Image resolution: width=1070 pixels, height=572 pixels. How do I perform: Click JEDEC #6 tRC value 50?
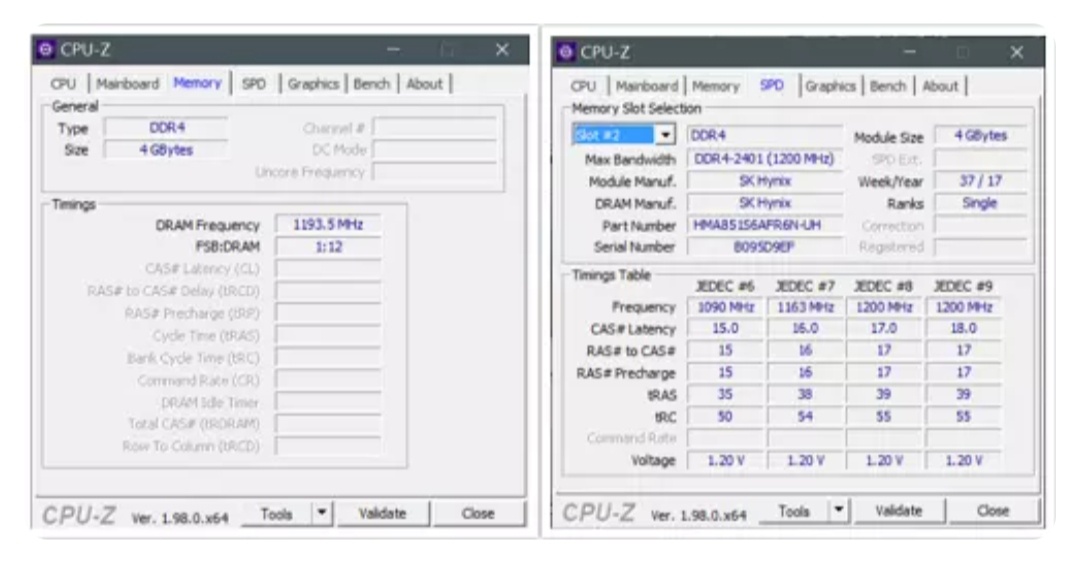click(x=725, y=416)
